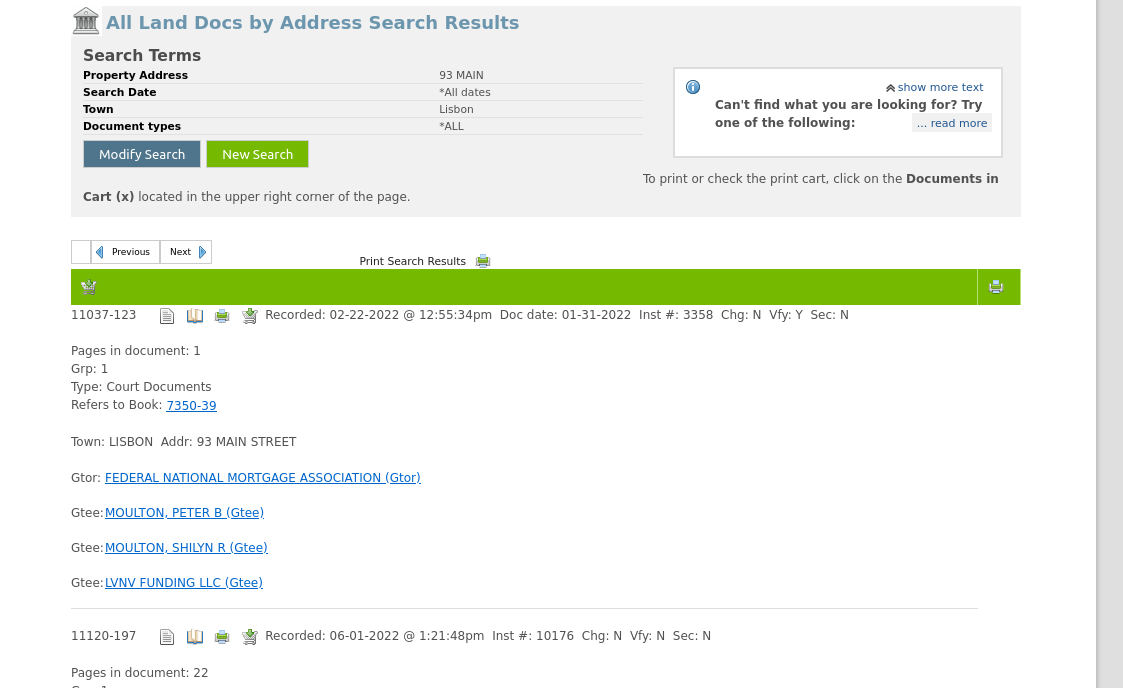
Task: Click the Modify Search button
Action: pos(142,154)
